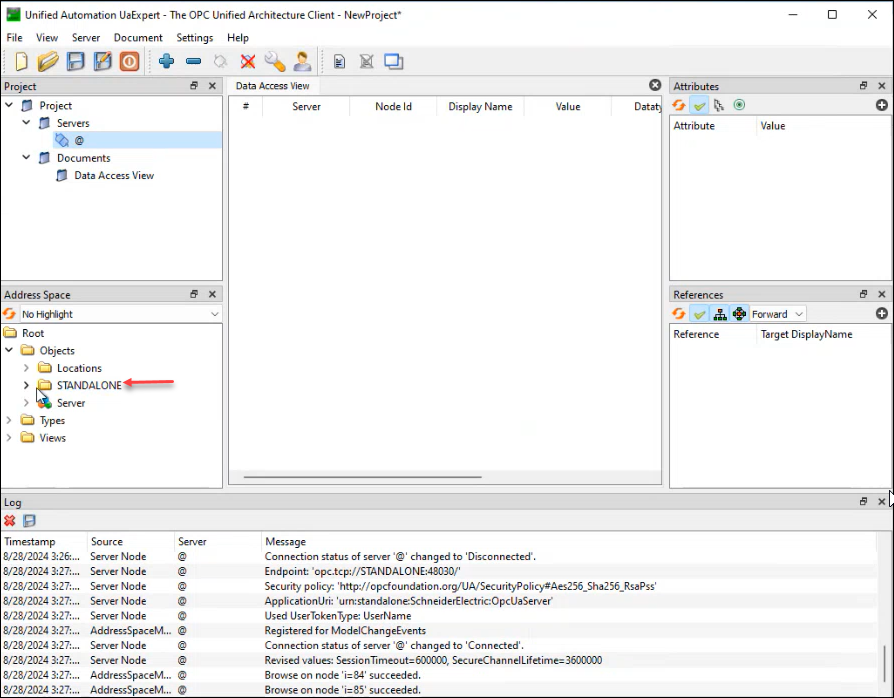This screenshot has height=698, width=894.
Task: Refresh the Attributes panel with the orange arrows icon
Action: click(678, 105)
